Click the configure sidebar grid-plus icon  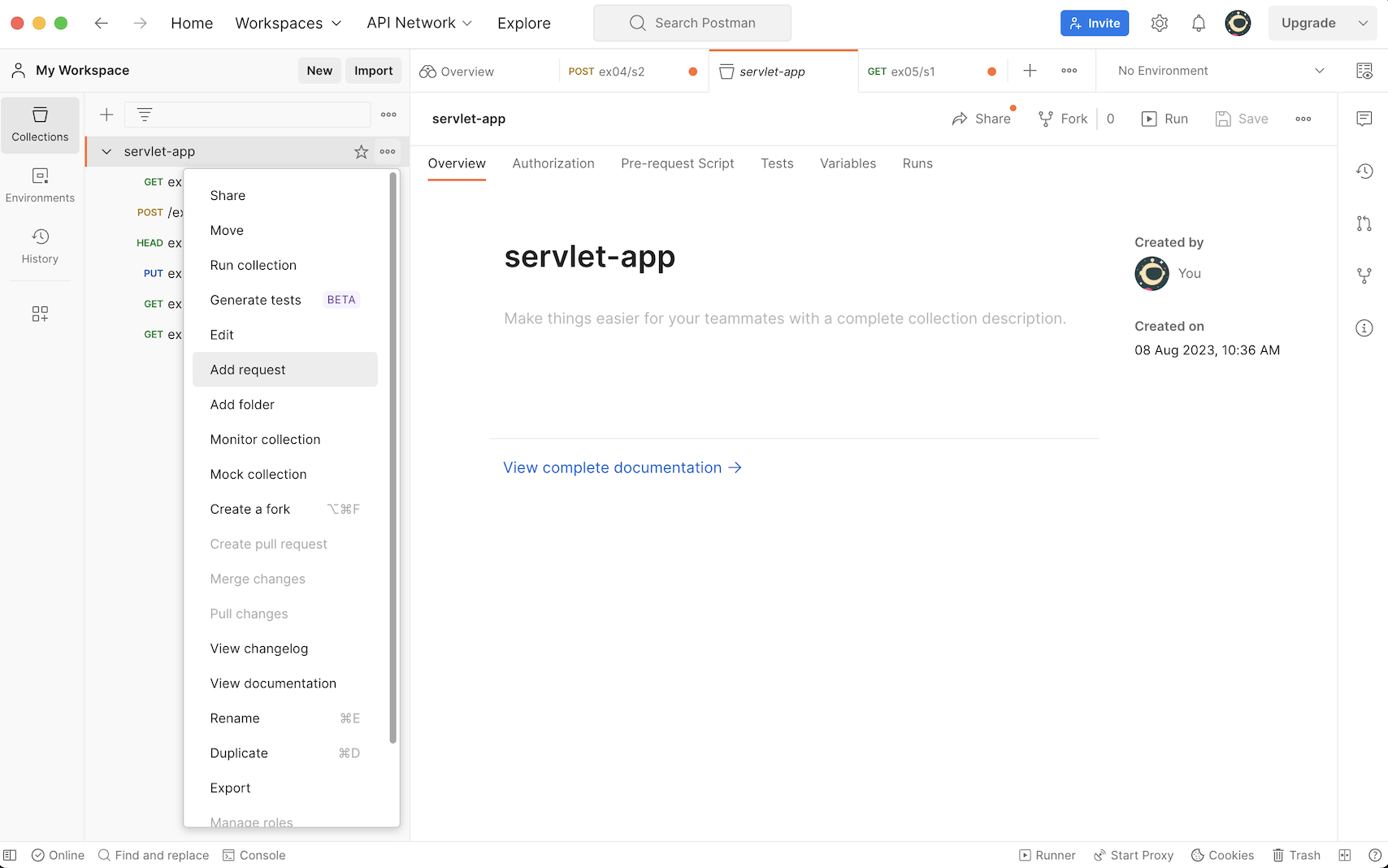point(40,314)
